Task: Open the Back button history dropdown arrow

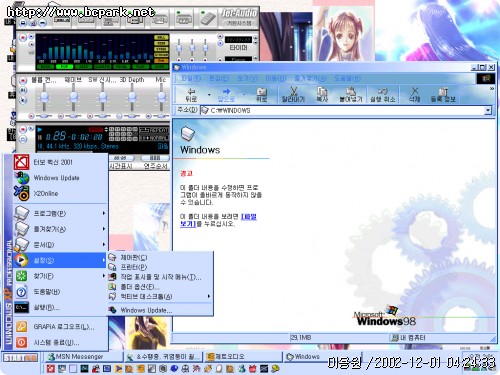Action: pos(209,95)
